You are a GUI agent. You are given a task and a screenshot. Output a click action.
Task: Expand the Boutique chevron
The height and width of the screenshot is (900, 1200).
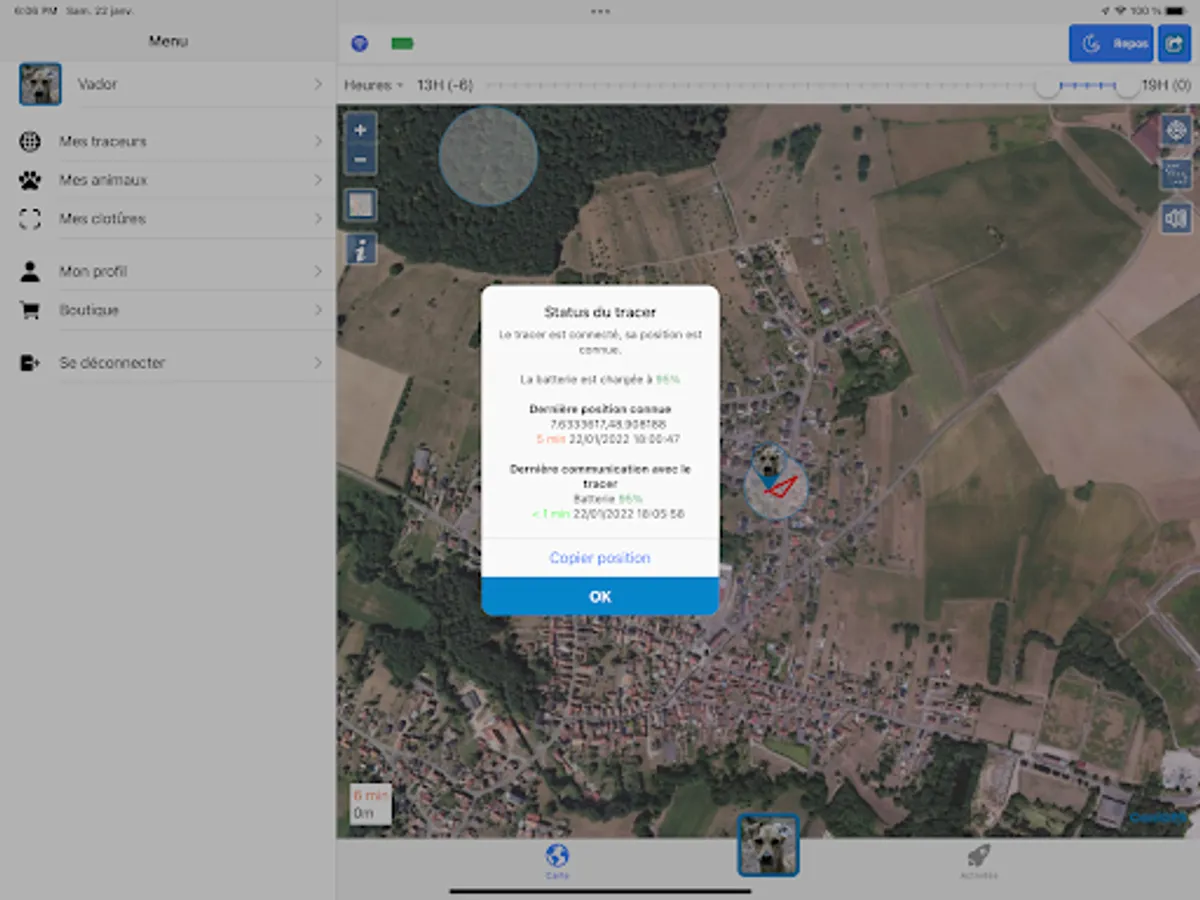[x=318, y=310]
